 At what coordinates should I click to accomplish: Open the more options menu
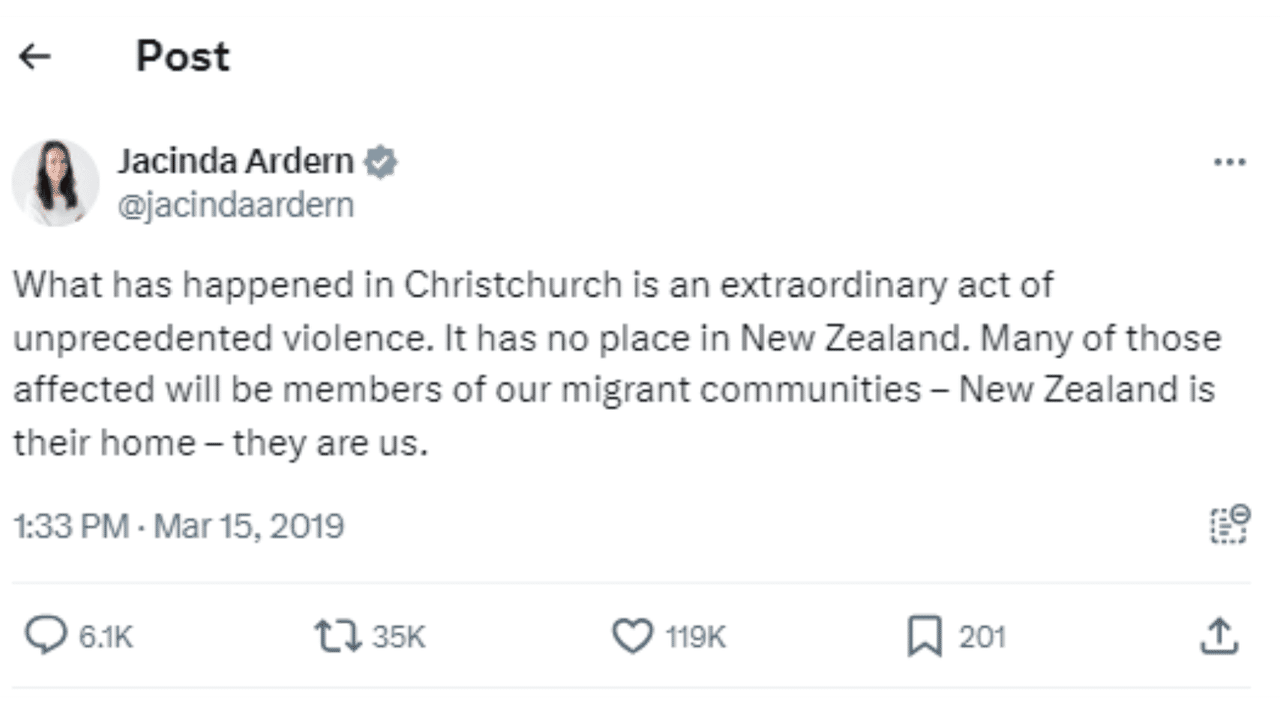click(x=1231, y=161)
